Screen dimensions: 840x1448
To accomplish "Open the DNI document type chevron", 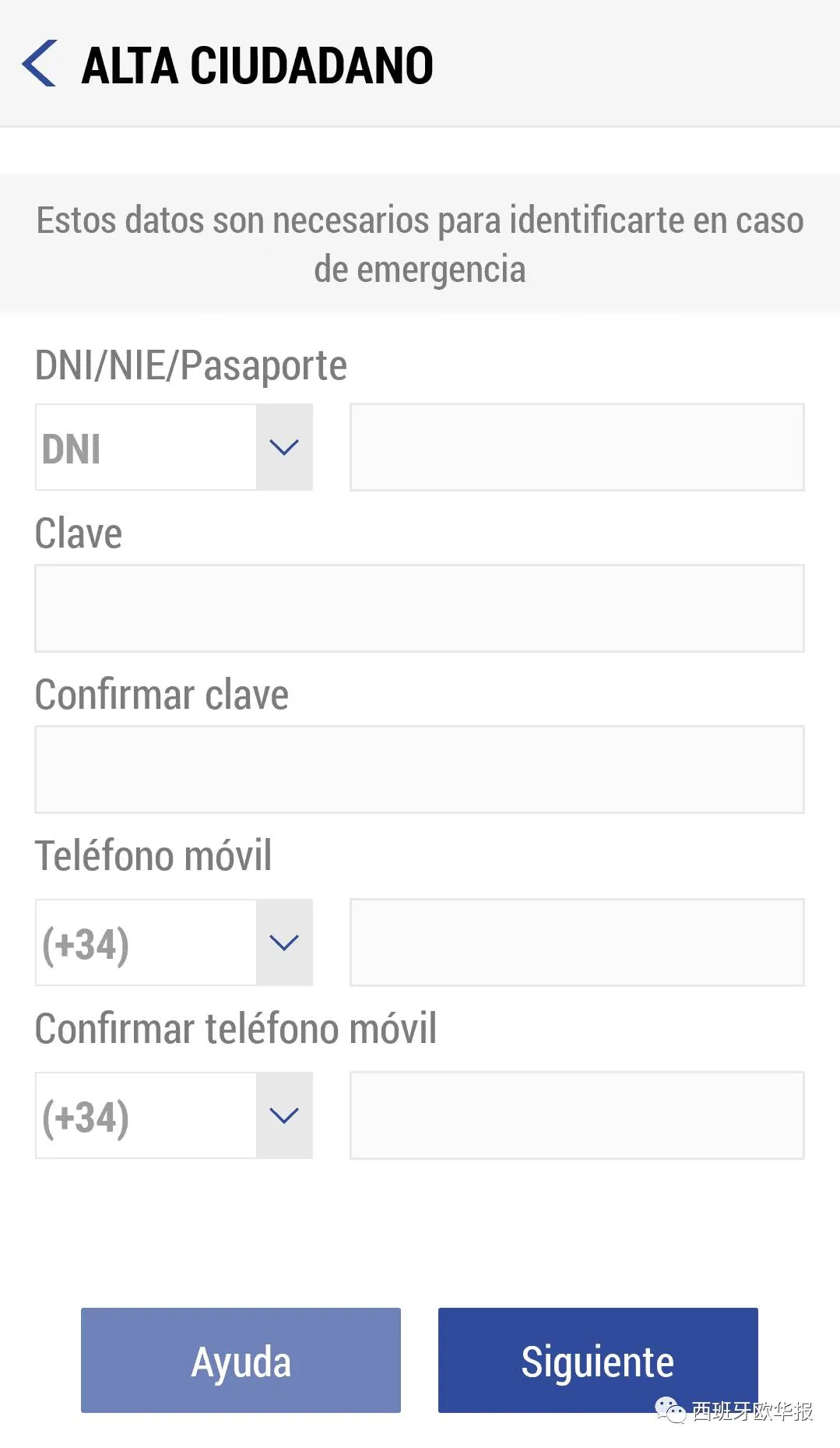I will [284, 447].
